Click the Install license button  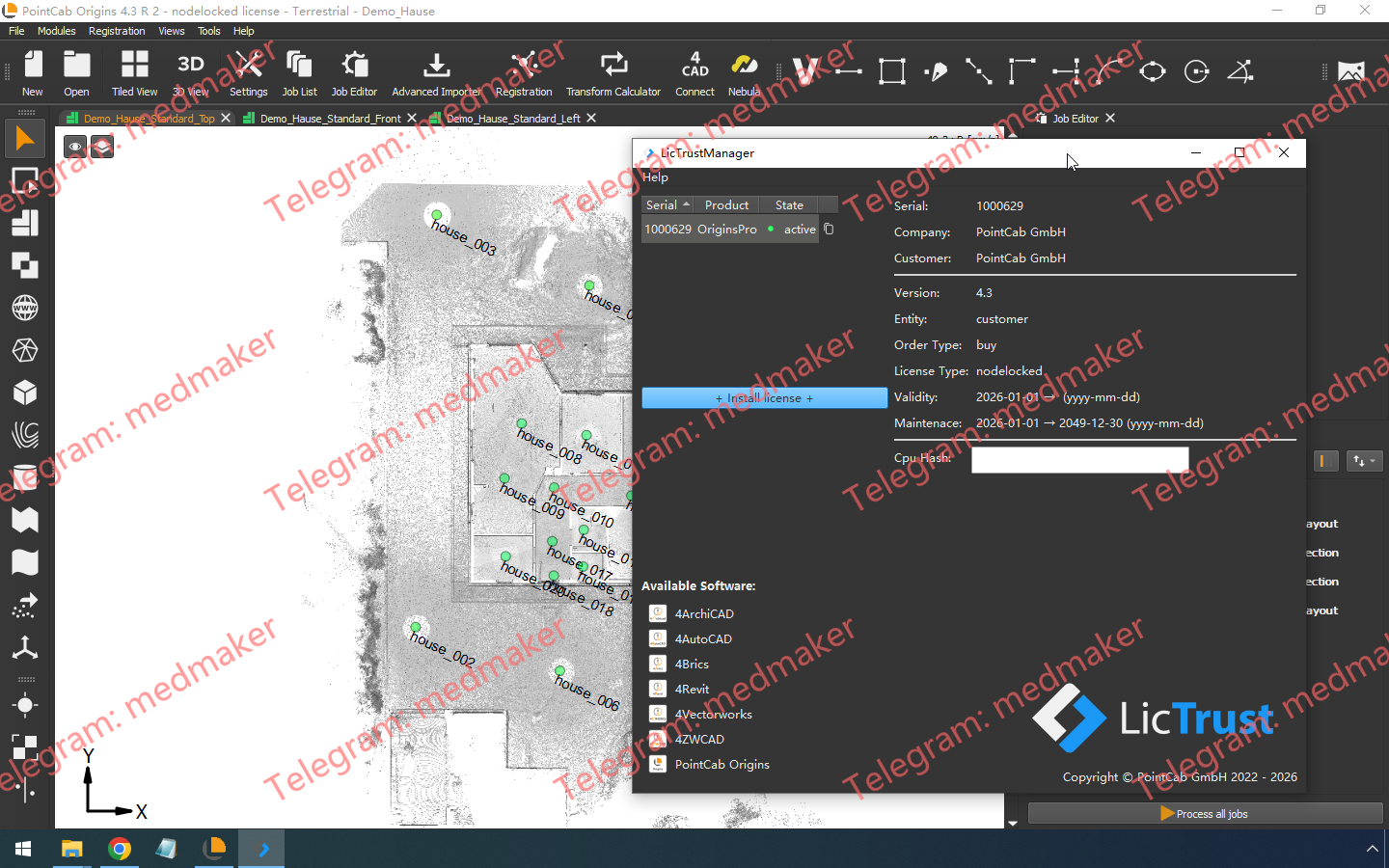click(764, 398)
